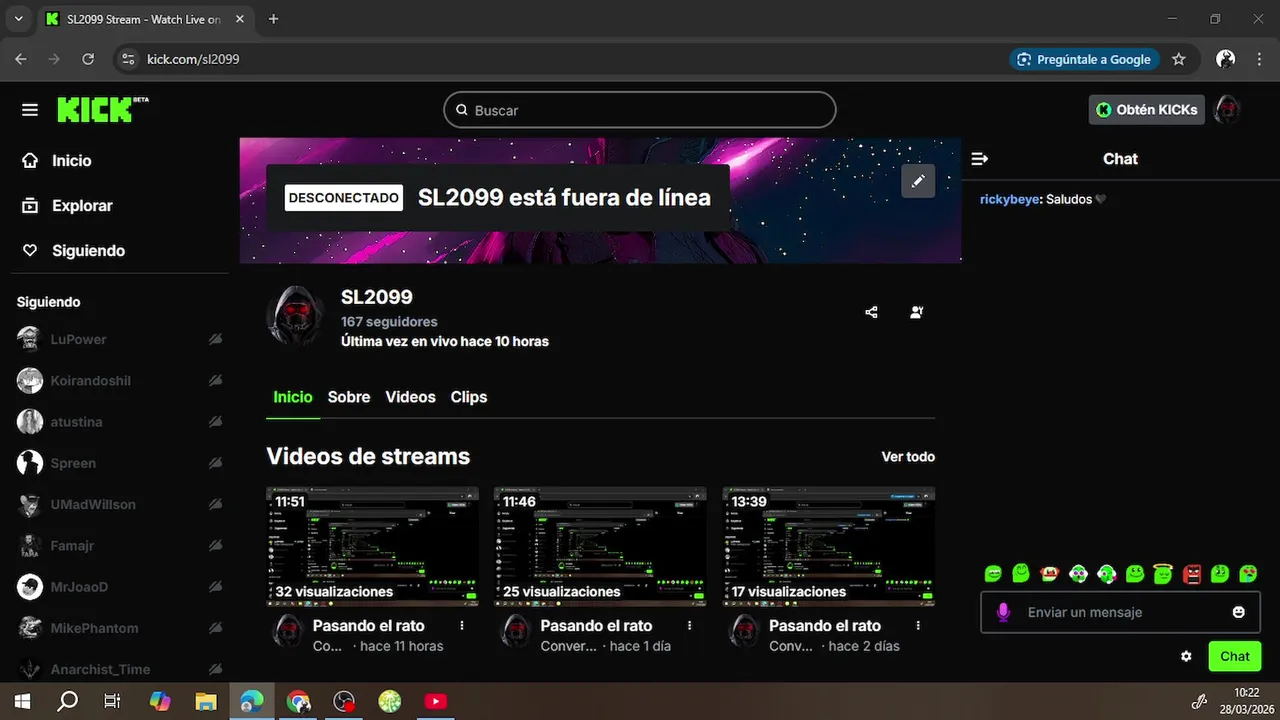Open options for 1 día video
This screenshot has width=1280, height=720.
click(690, 626)
